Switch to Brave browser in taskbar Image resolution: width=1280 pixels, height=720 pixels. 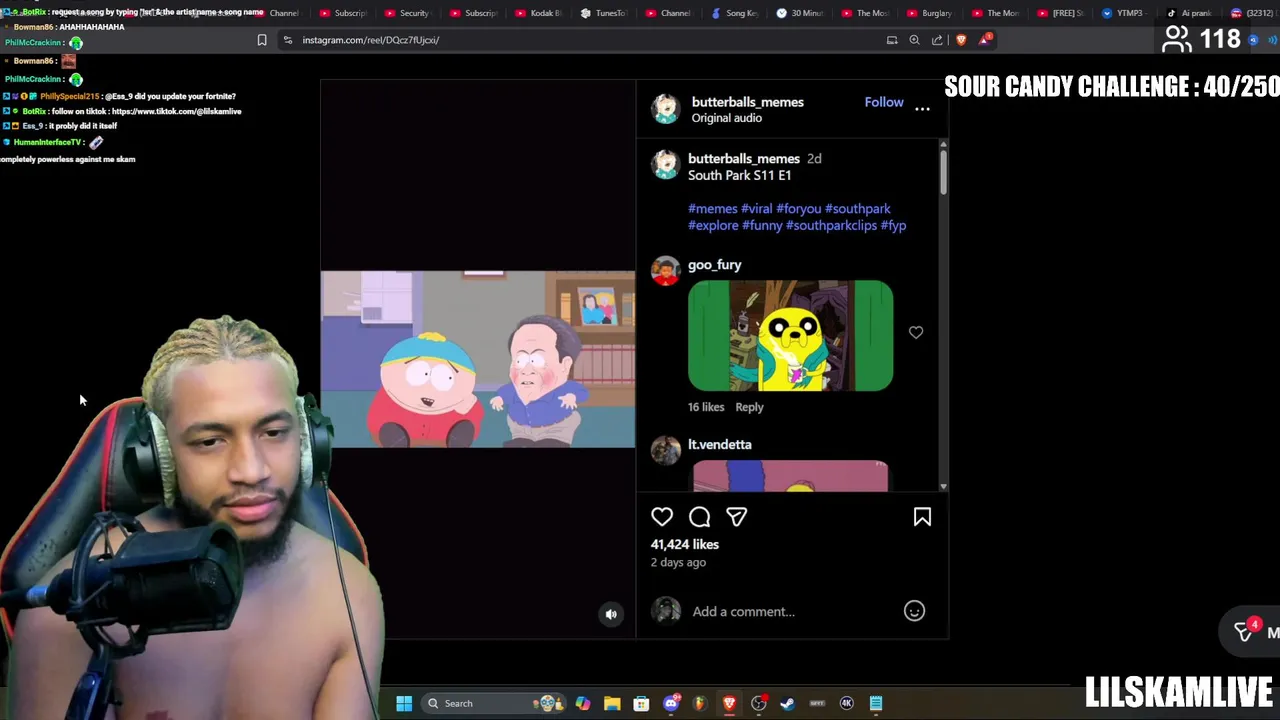click(x=729, y=703)
